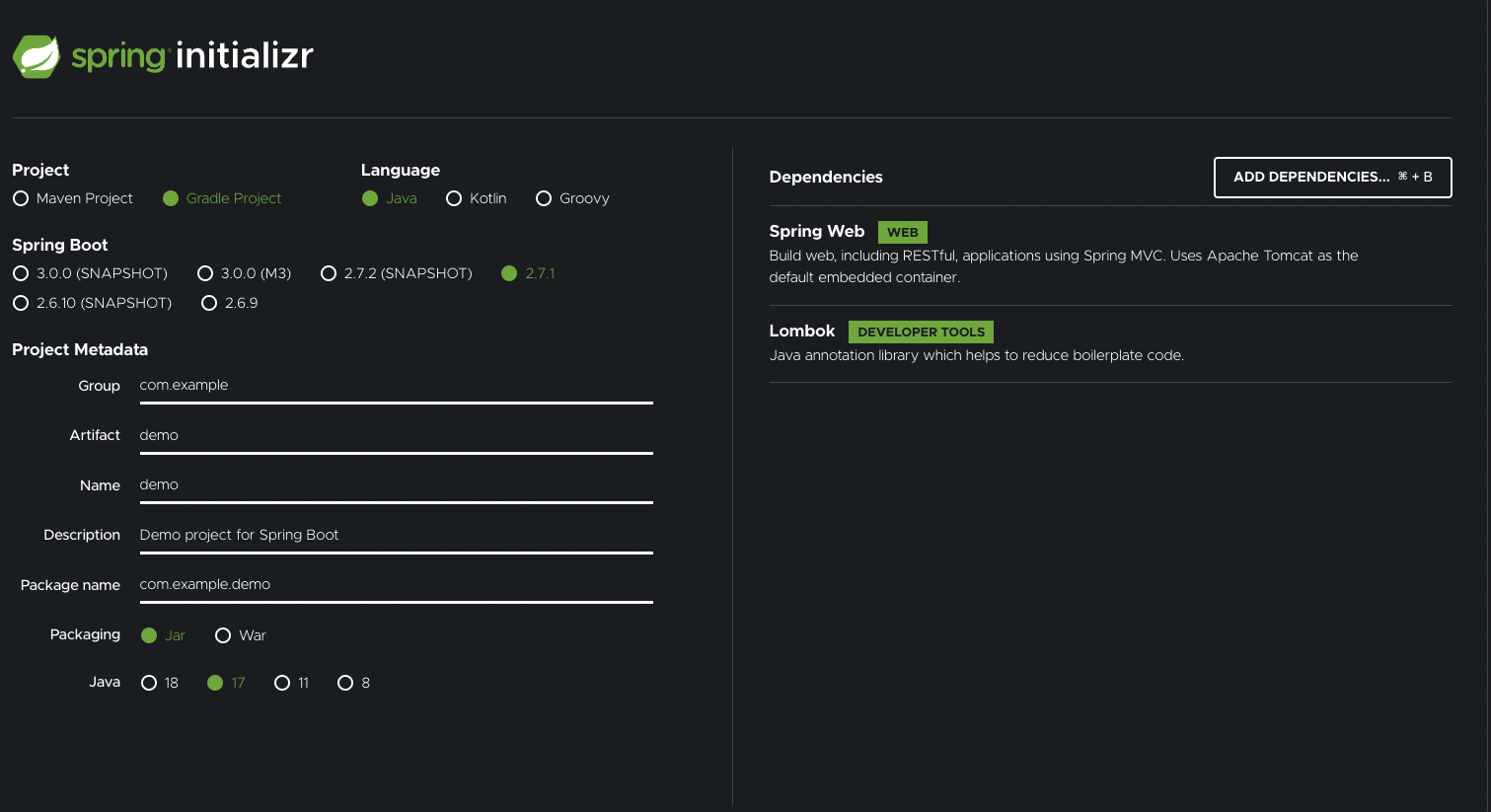Select Java version 11
Screen dimensions: 1491x812
[x=292, y=683]
